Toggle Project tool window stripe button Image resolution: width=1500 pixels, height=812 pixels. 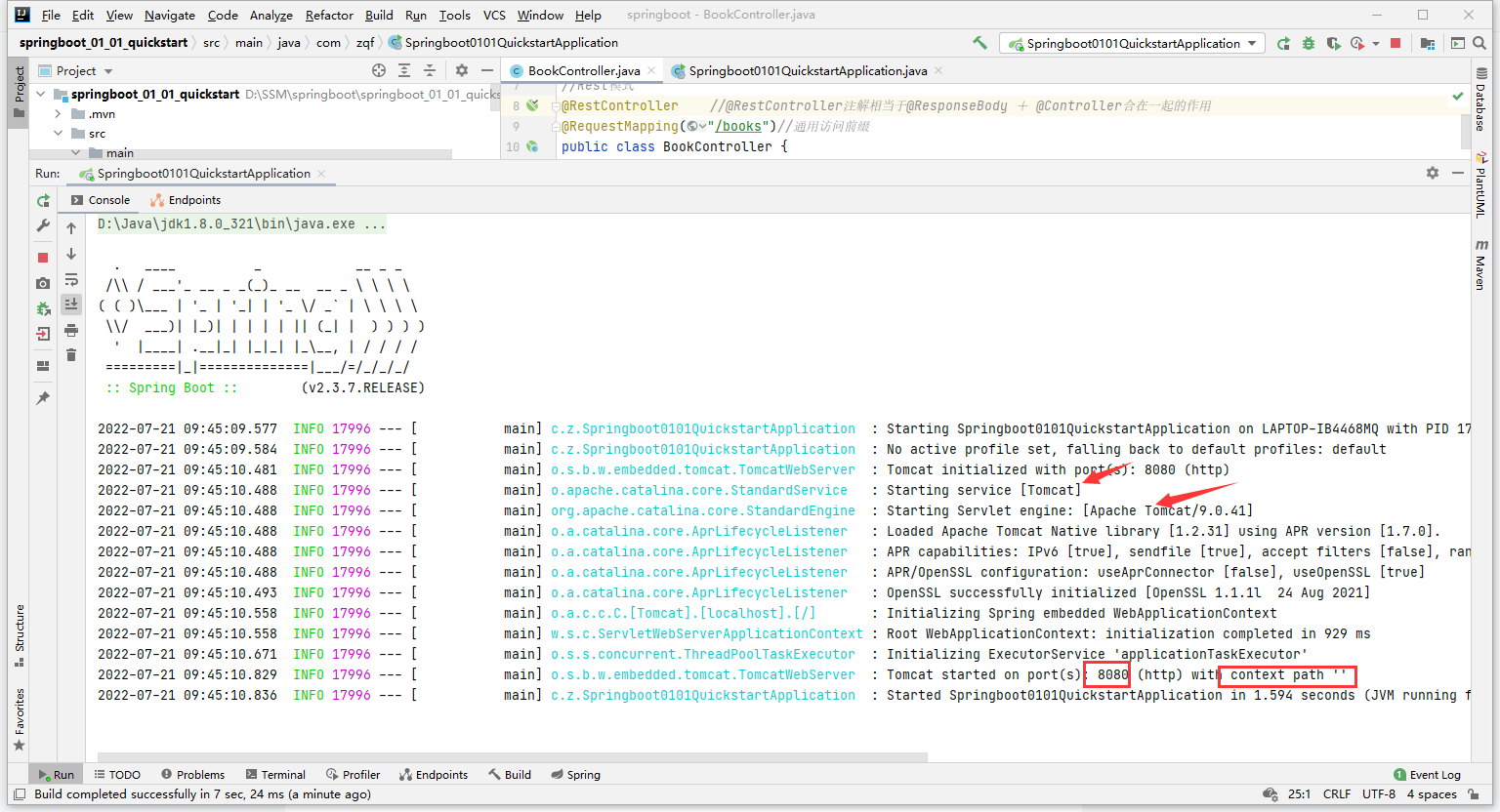point(19,91)
